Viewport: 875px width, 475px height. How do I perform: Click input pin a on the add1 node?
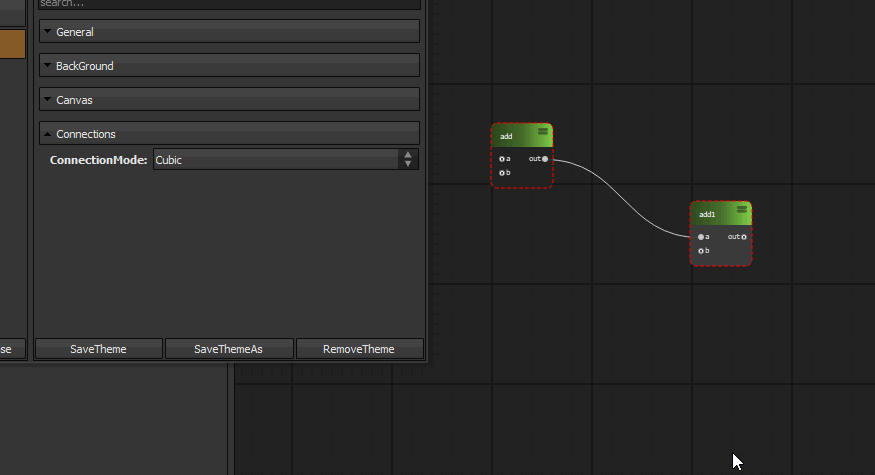tap(701, 237)
